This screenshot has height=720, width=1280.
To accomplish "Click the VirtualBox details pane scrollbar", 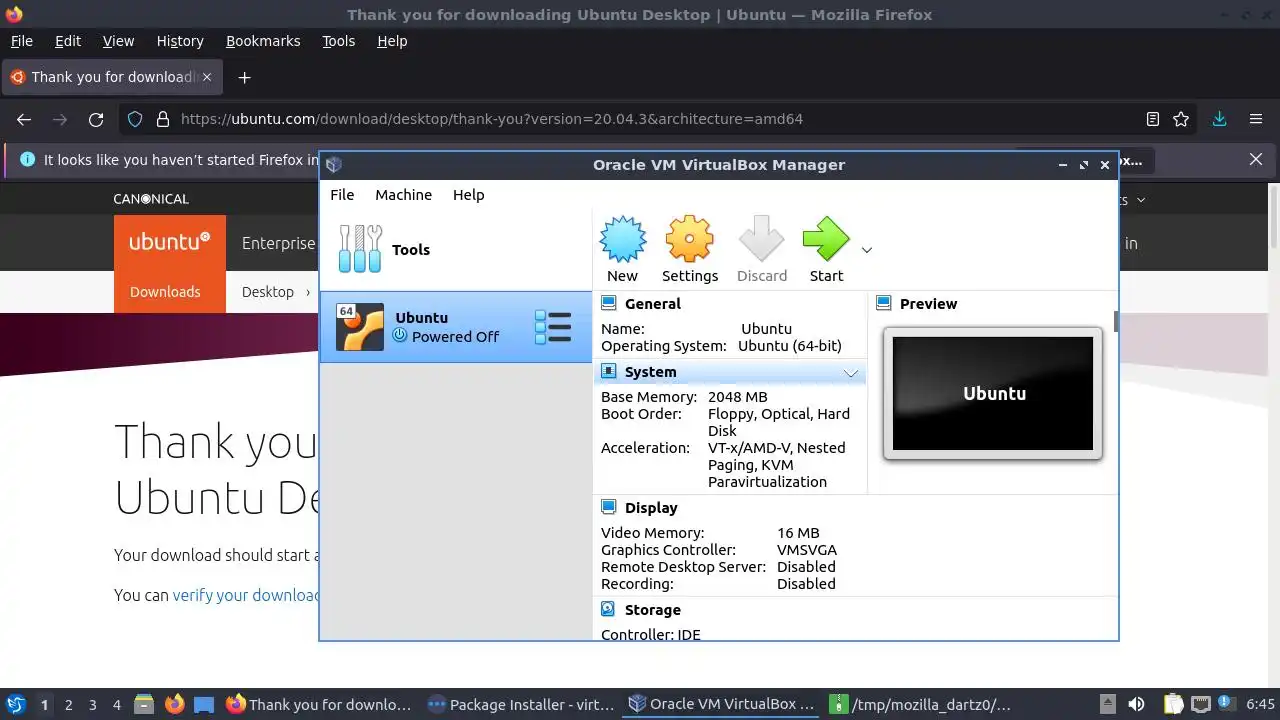I will click(1115, 321).
